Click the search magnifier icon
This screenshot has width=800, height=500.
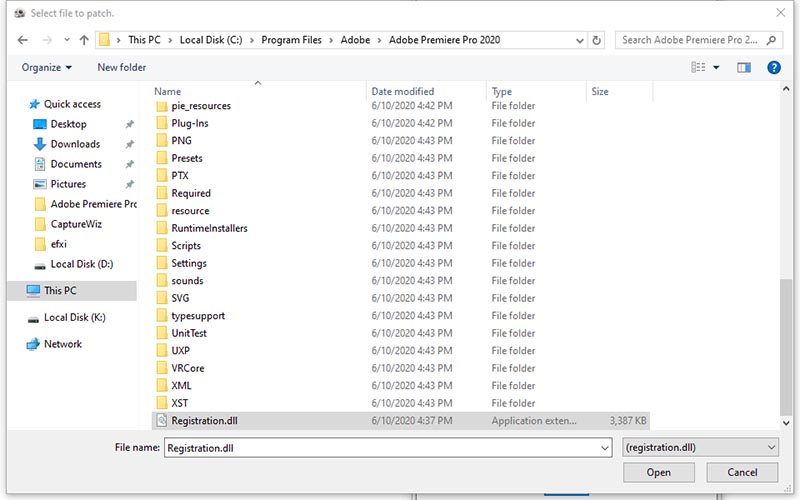[x=771, y=40]
